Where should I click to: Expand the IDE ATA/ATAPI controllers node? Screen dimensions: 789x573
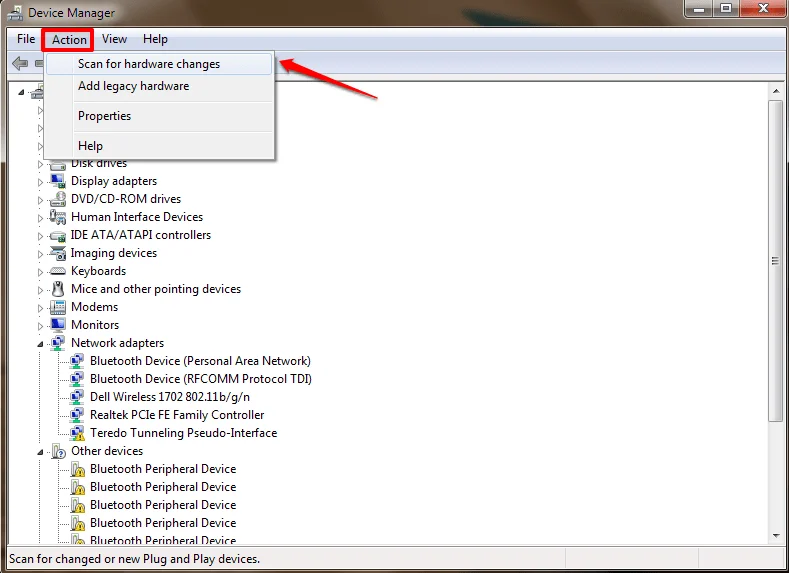point(40,236)
